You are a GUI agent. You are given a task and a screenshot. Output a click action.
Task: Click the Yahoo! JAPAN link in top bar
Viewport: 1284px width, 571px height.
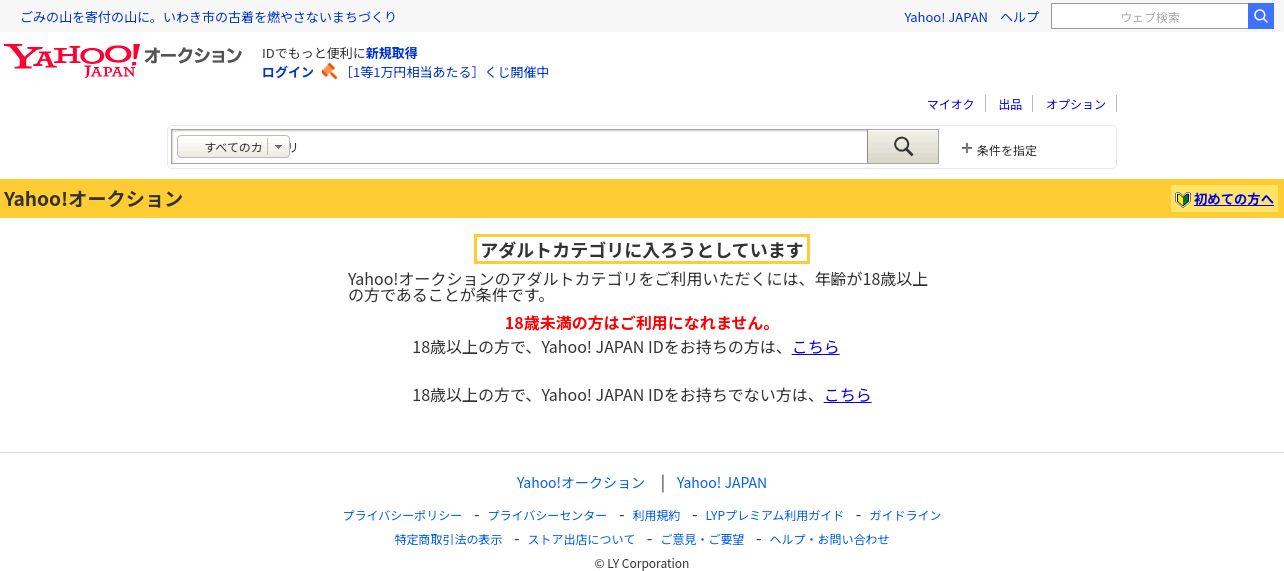945,17
